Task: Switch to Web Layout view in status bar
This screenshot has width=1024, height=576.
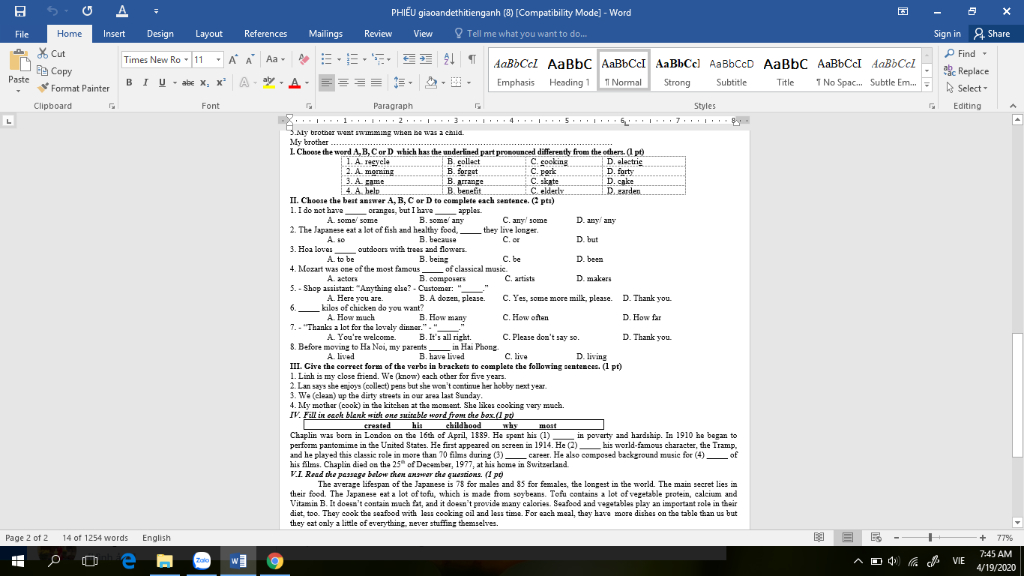Action: 876,537
